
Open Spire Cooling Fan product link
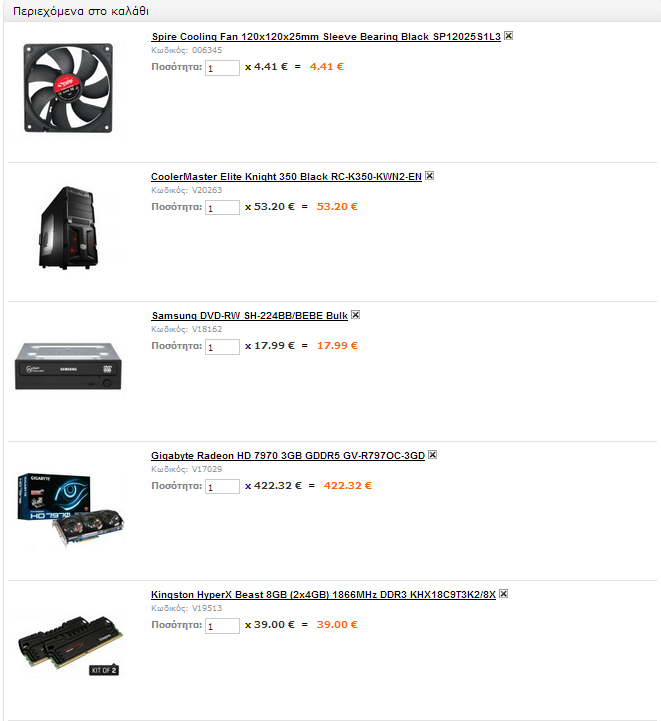pos(326,37)
